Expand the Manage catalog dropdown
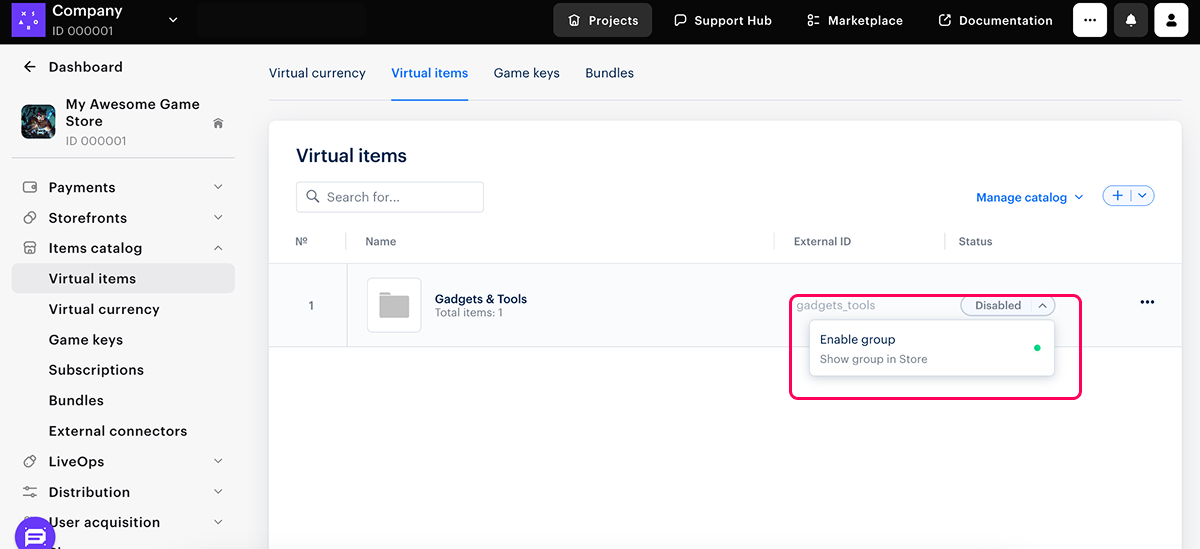Screen dimensions: 1200x549 click(1029, 198)
